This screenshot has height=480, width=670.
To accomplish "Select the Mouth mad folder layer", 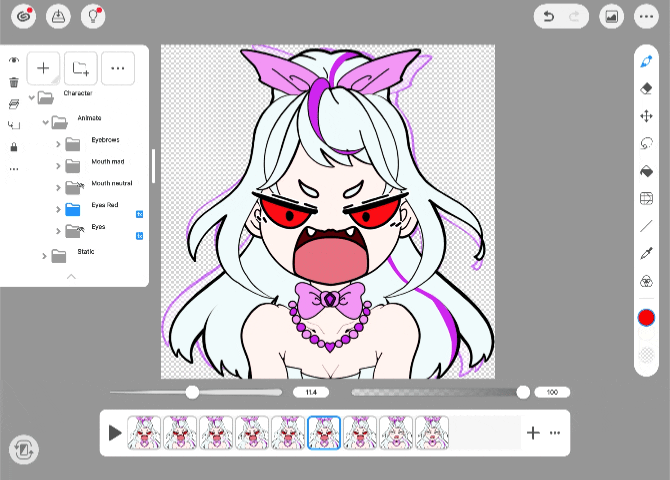I will coord(73,166).
